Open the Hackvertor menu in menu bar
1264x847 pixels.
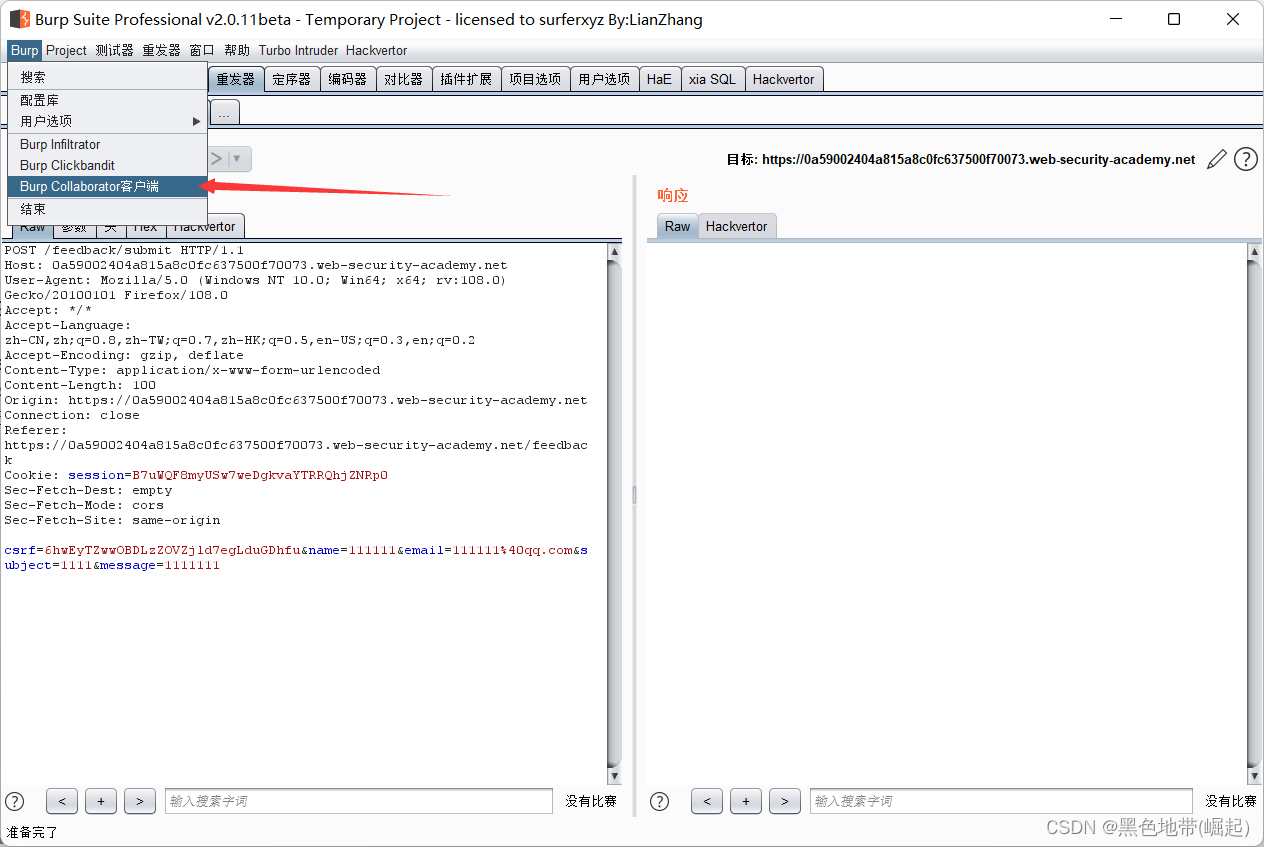click(x=376, y=50)
